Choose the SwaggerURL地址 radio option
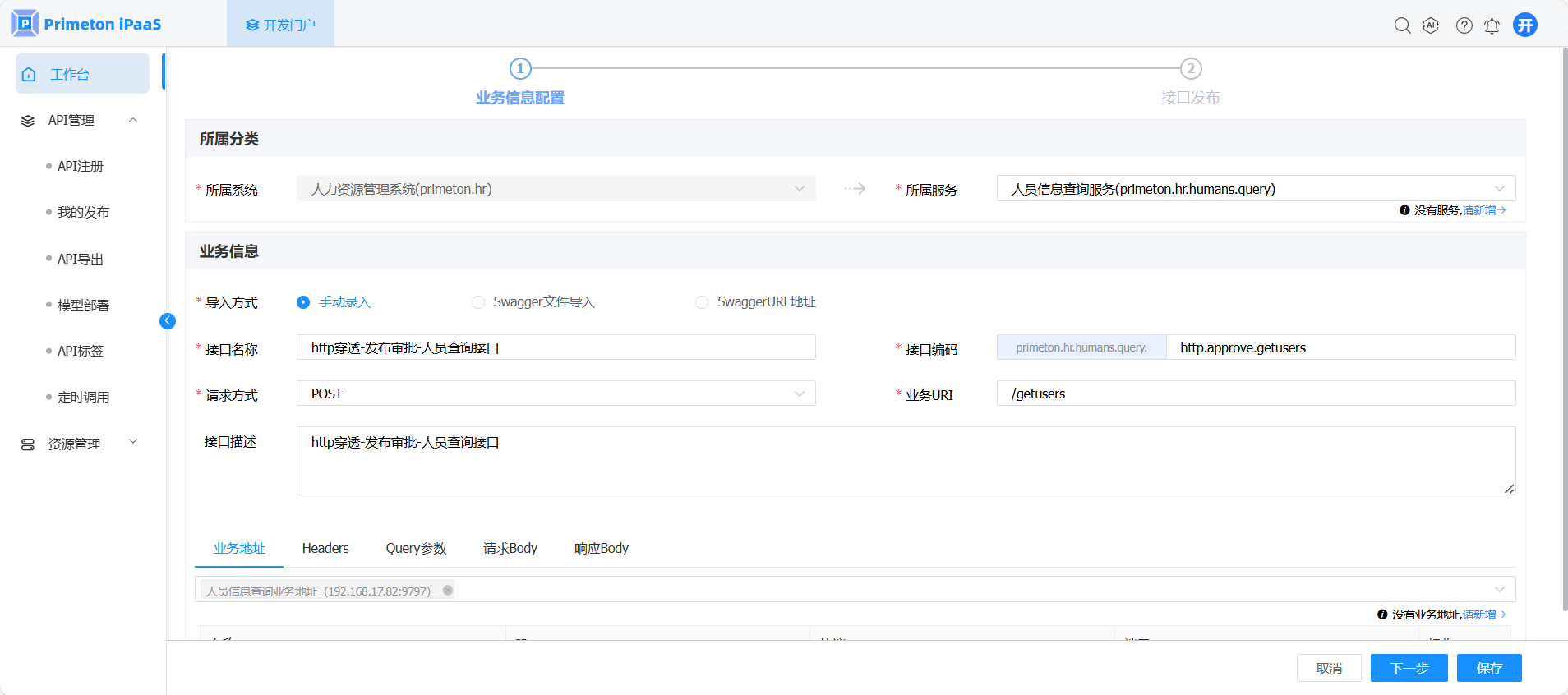Screen dimensions: 1568x695 click(702, 302)
